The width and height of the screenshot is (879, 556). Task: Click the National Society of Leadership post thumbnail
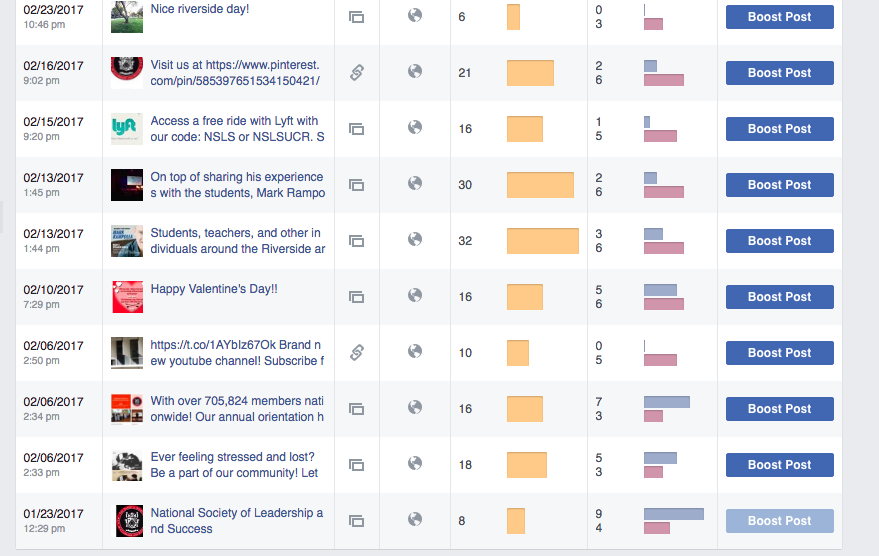tap(127, 521)
